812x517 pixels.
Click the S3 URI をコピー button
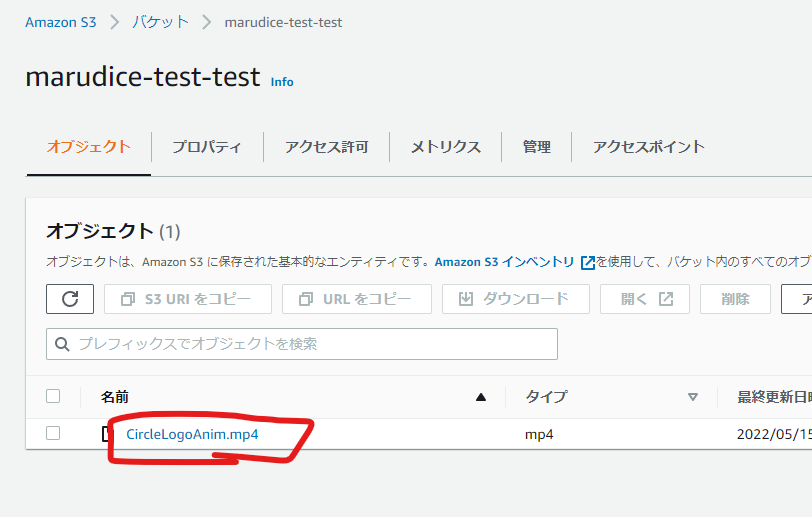pyautogui.click(x=188, y=299)
